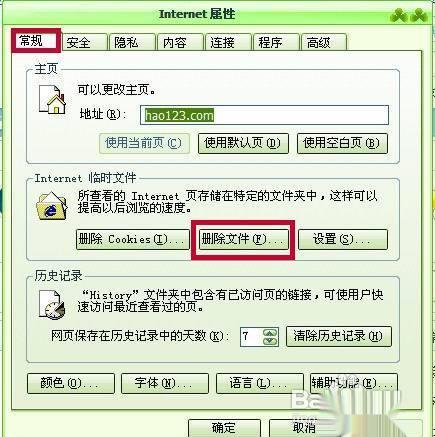This screenshot has height=437, width=435.
Task: Click 使用默认页 button
Action: 243,143
